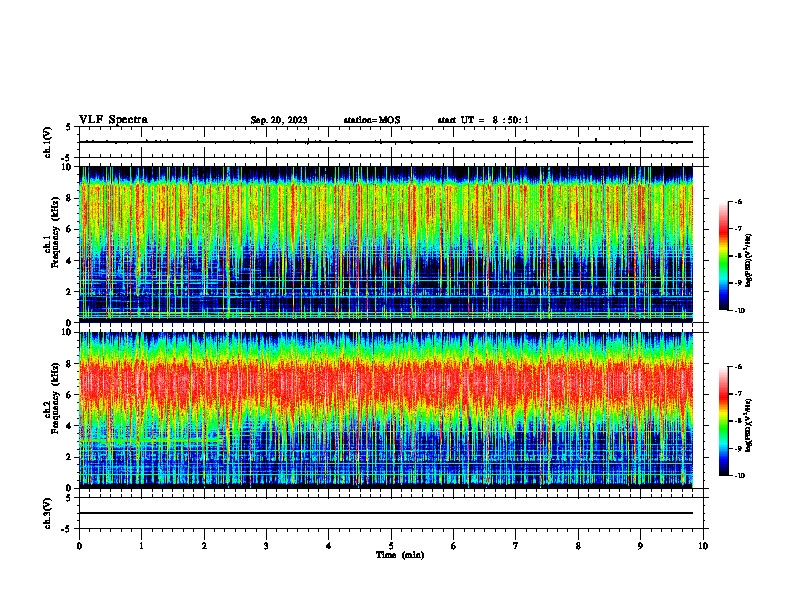Click the "5" tick on ch.1(V) axis
Screen dimensions: 792x612
(x=69, y=127)
